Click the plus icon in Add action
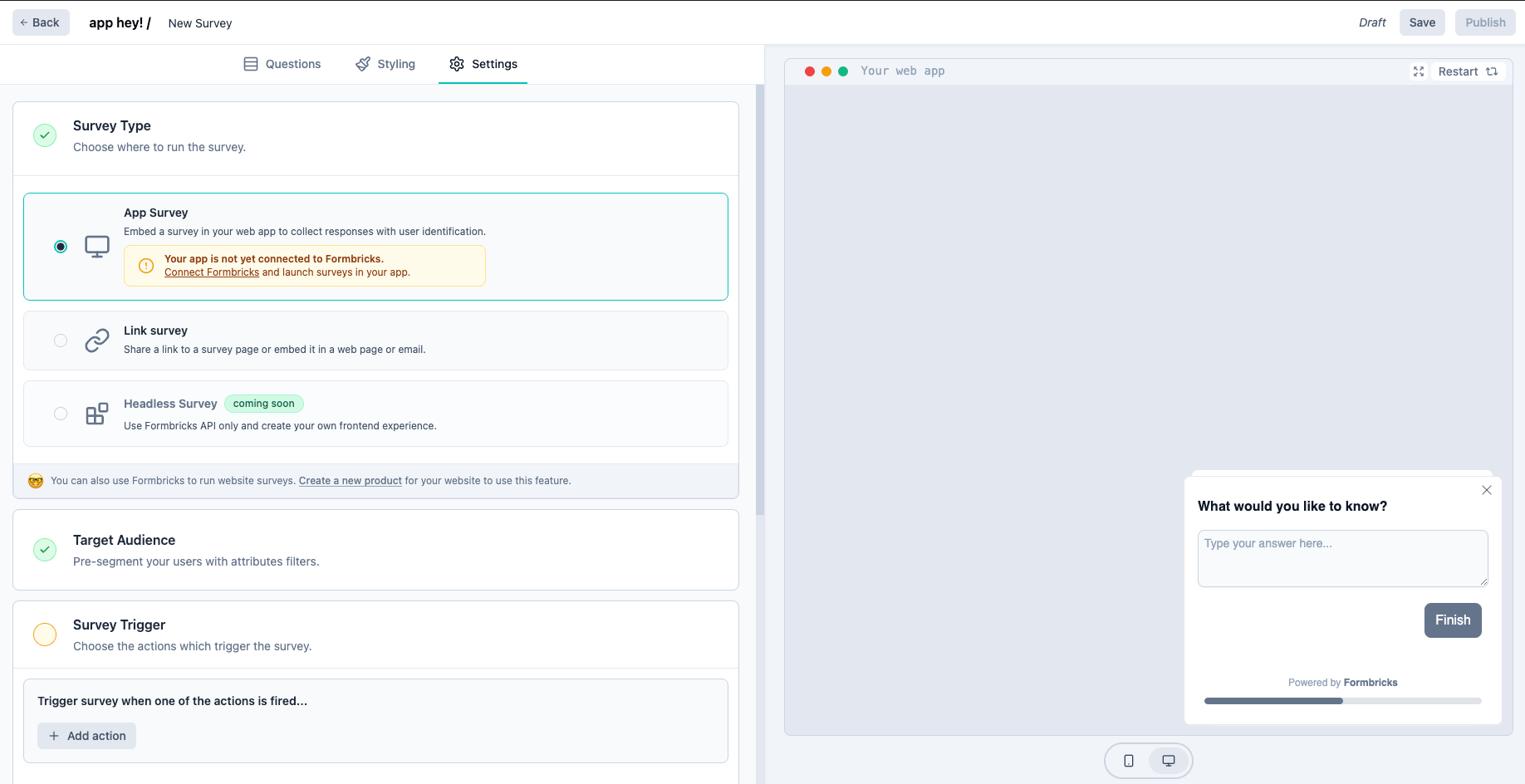The width and height of the screenshot is (1525, 784). point(54,736)
